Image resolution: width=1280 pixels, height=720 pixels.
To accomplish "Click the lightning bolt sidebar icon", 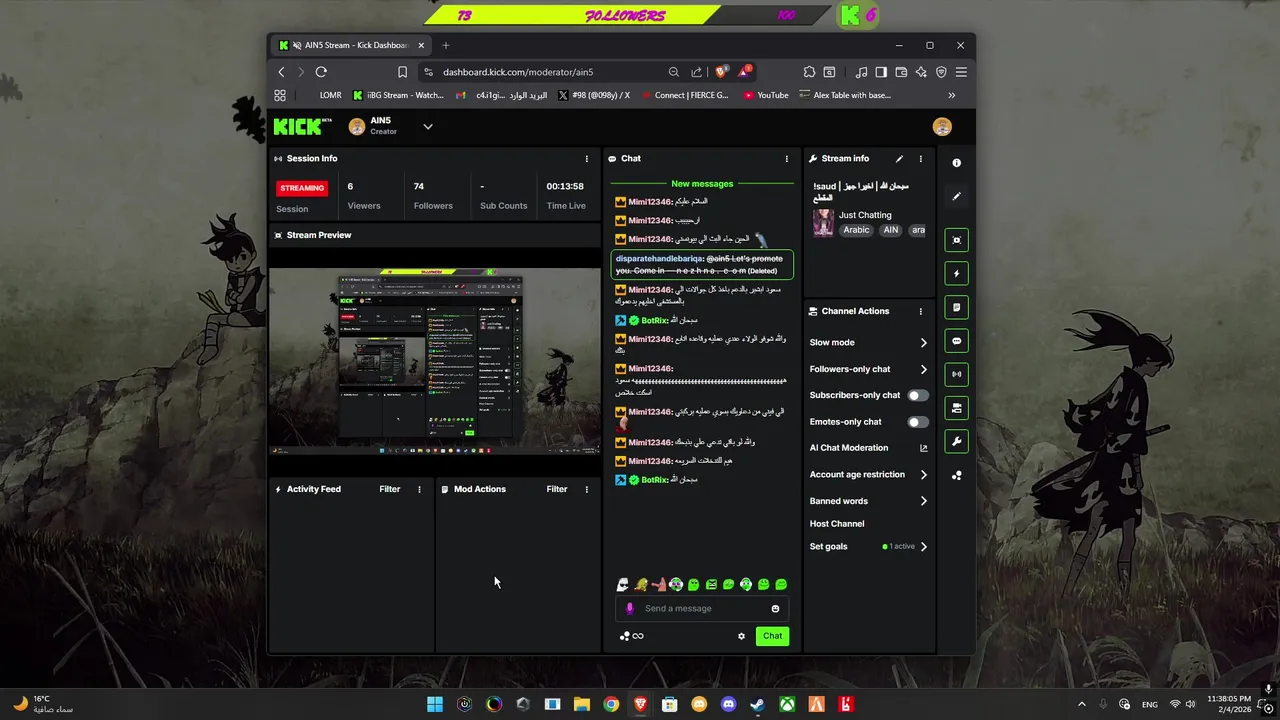I will (x=956, y=274).
